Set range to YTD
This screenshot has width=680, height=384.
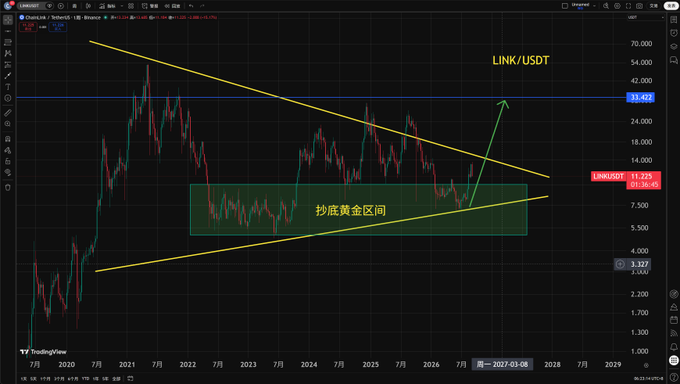[x=85, y=379]
